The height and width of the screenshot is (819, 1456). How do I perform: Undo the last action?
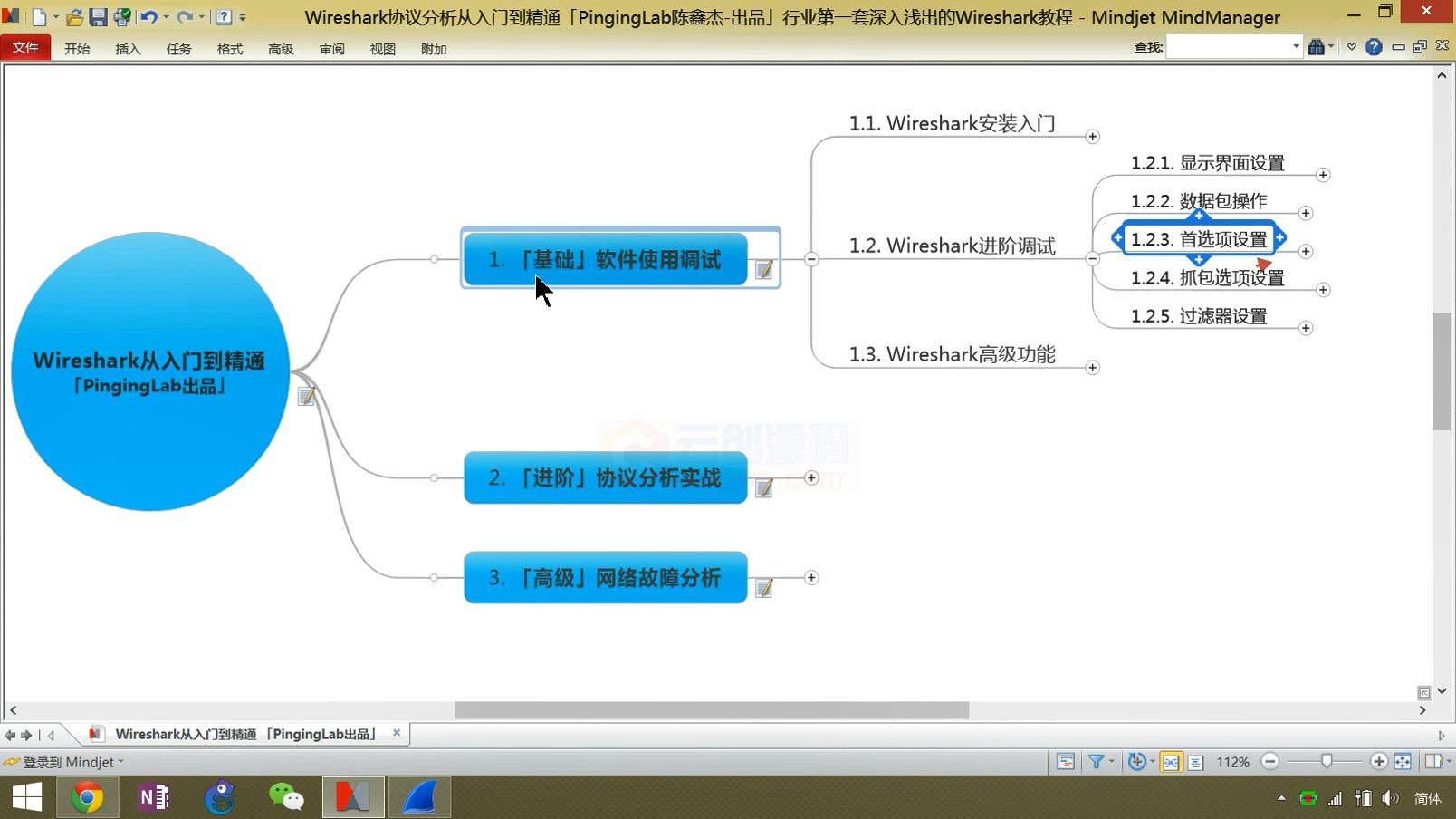[149, 17]
